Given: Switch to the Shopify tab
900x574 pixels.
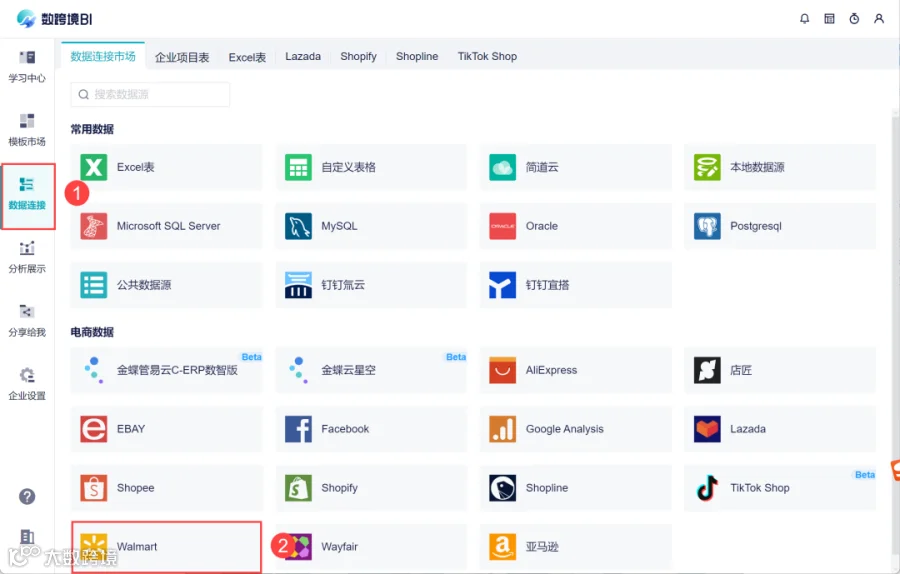Looking at the screenshot, I should point(358,56).
